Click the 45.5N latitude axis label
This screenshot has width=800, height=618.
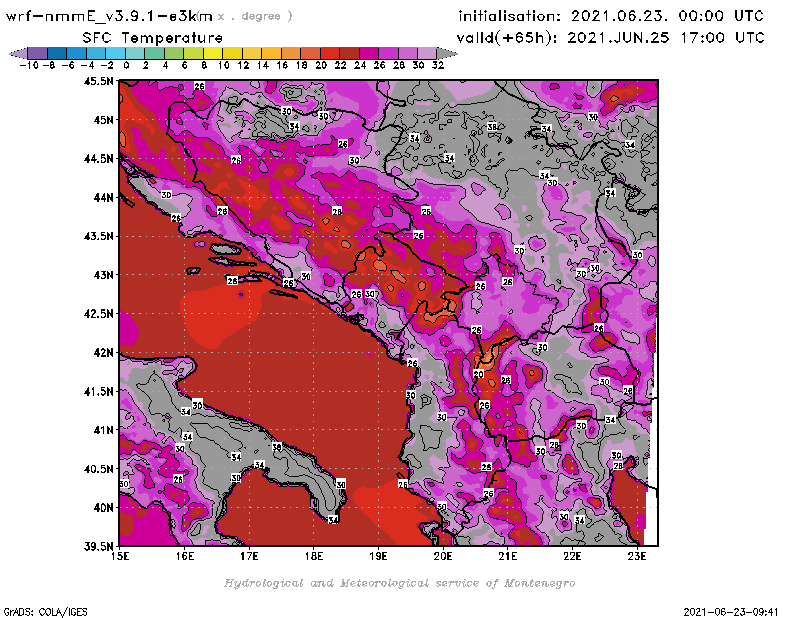point(98,81)
